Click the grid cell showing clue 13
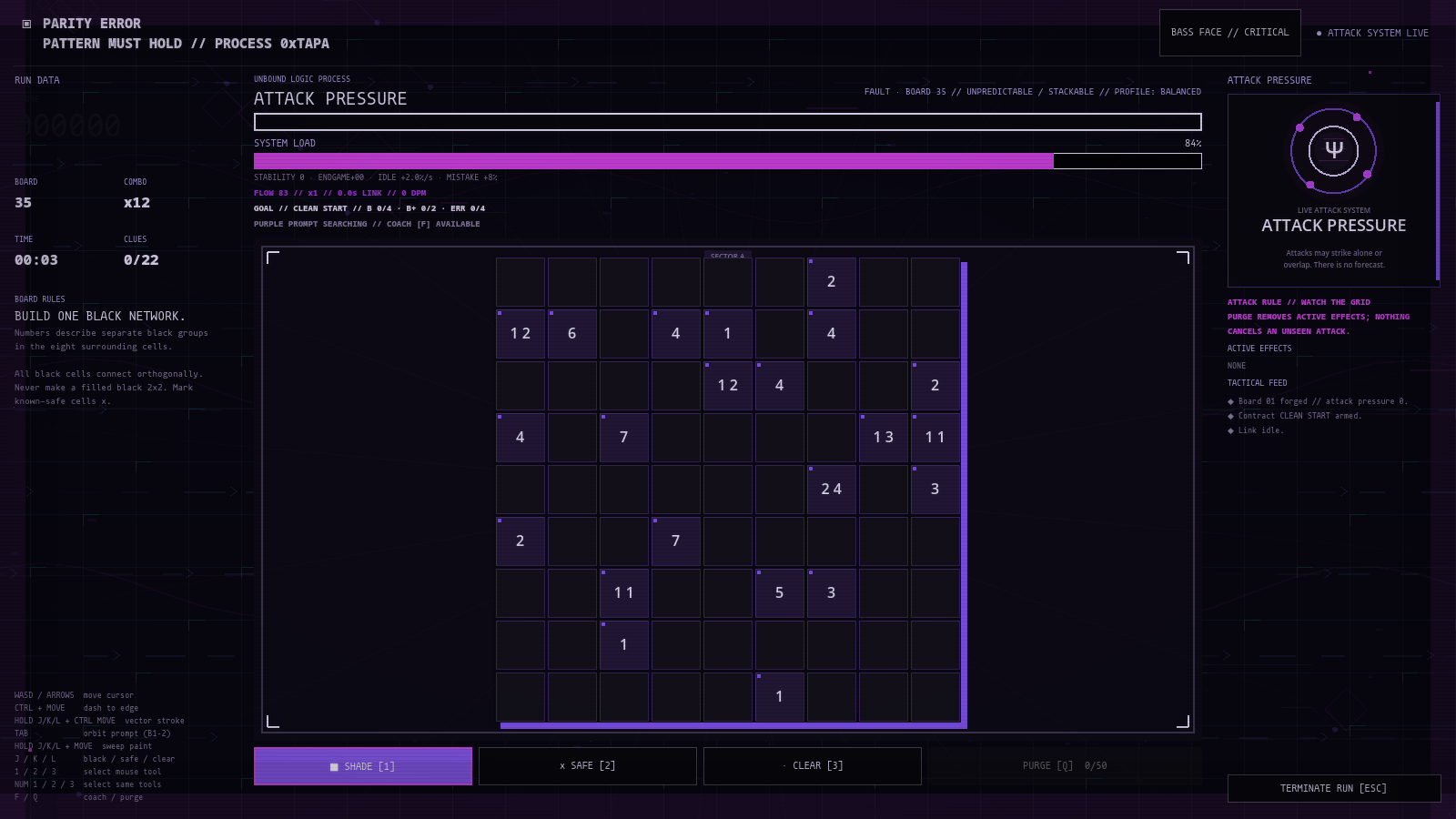The height and width of the screenshot is (819, 1456). tap(884, 438)
